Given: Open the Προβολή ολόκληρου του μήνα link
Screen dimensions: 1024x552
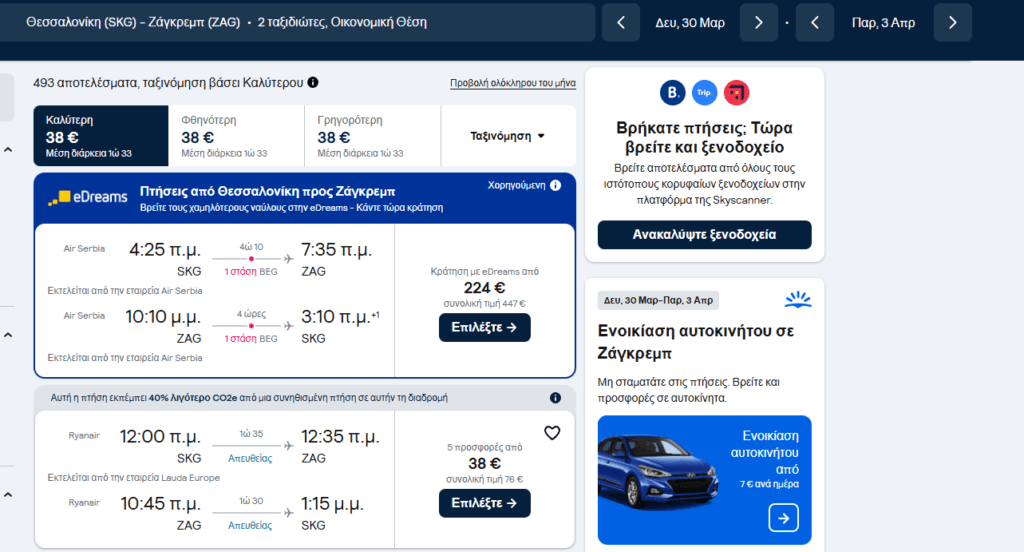Looking at the screenshot, I should (x=512, y=84).
